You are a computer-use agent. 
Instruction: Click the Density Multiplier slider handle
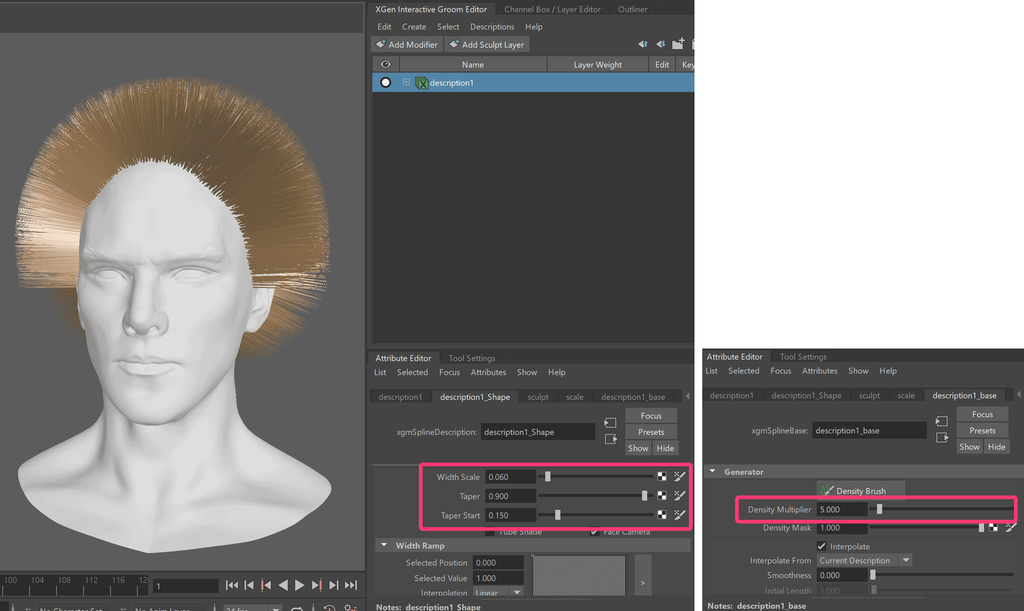click(879, 510)
